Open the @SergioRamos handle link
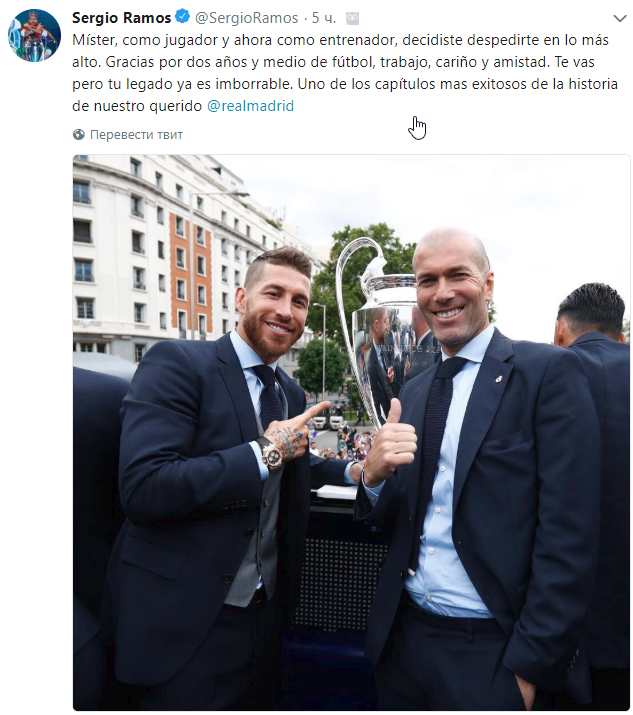This screenshot has width=633, height=715. [246, 18]
